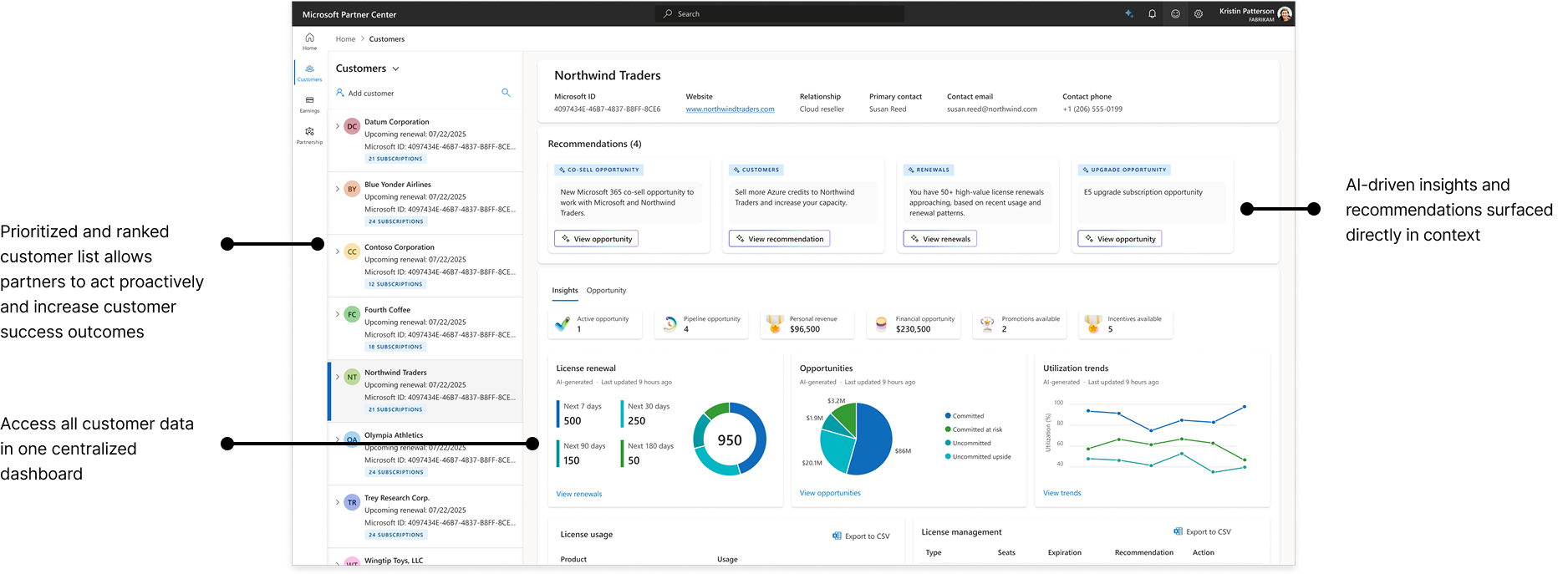Click the feedback smiley icon
This screenshot has height=574, width=1568.
coord(1175,13)
